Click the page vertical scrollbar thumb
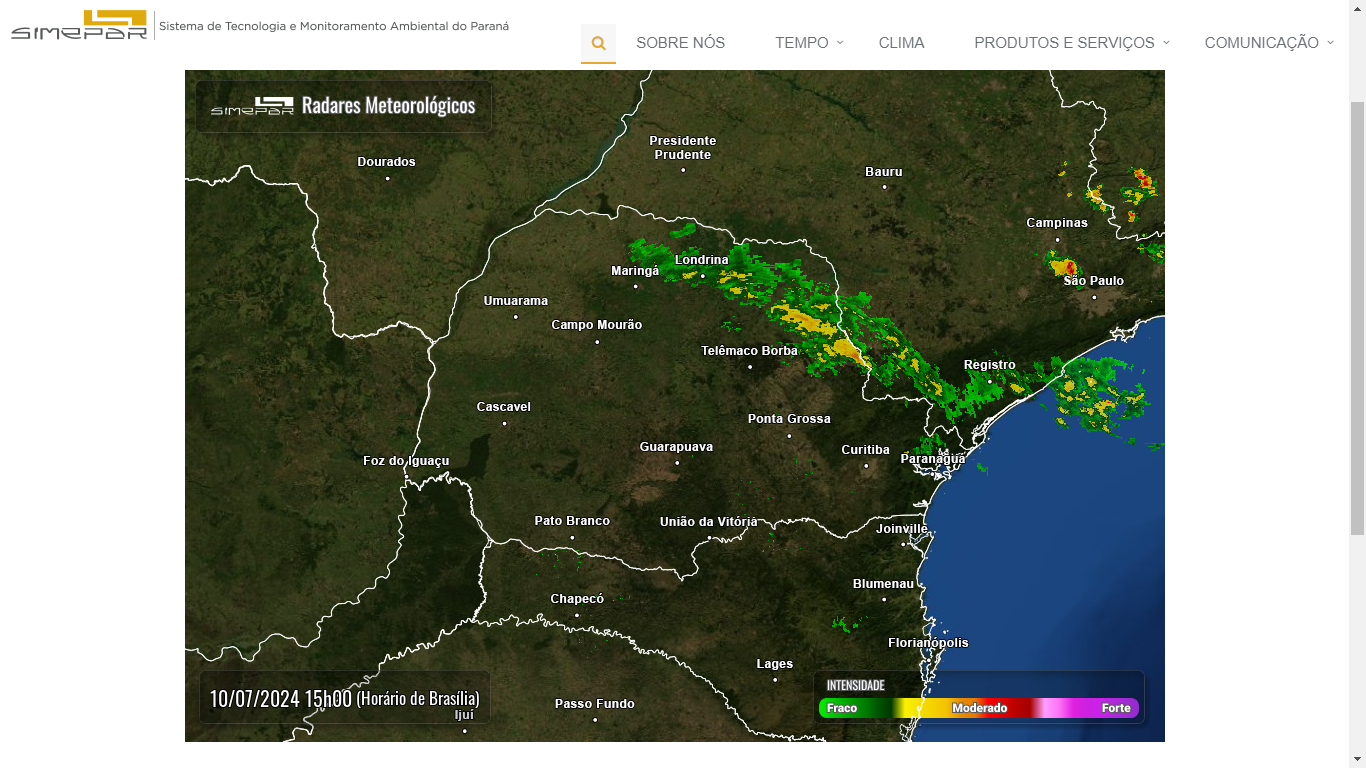1366x768 pixels. [x=1357, y=318]
